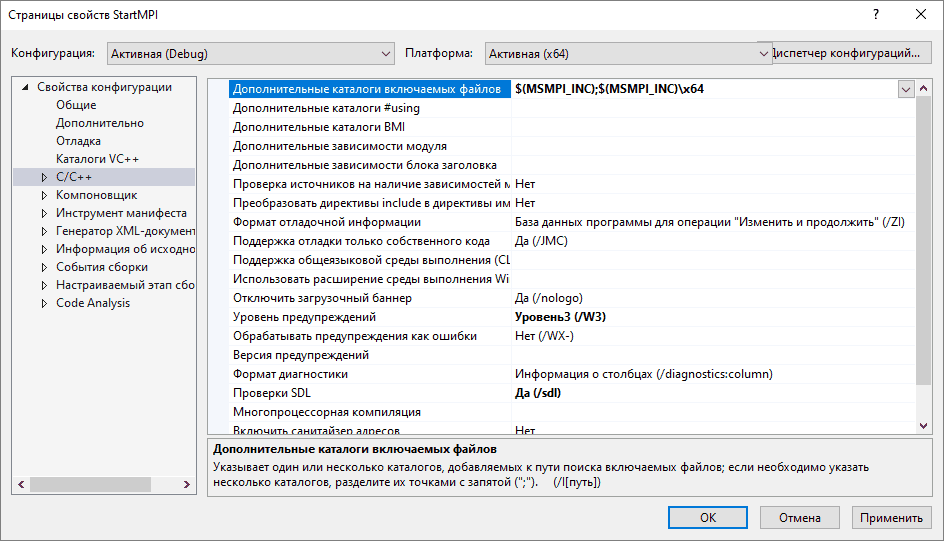Expand События сборки tree node

pyautogui.click(x=44, y=267)
